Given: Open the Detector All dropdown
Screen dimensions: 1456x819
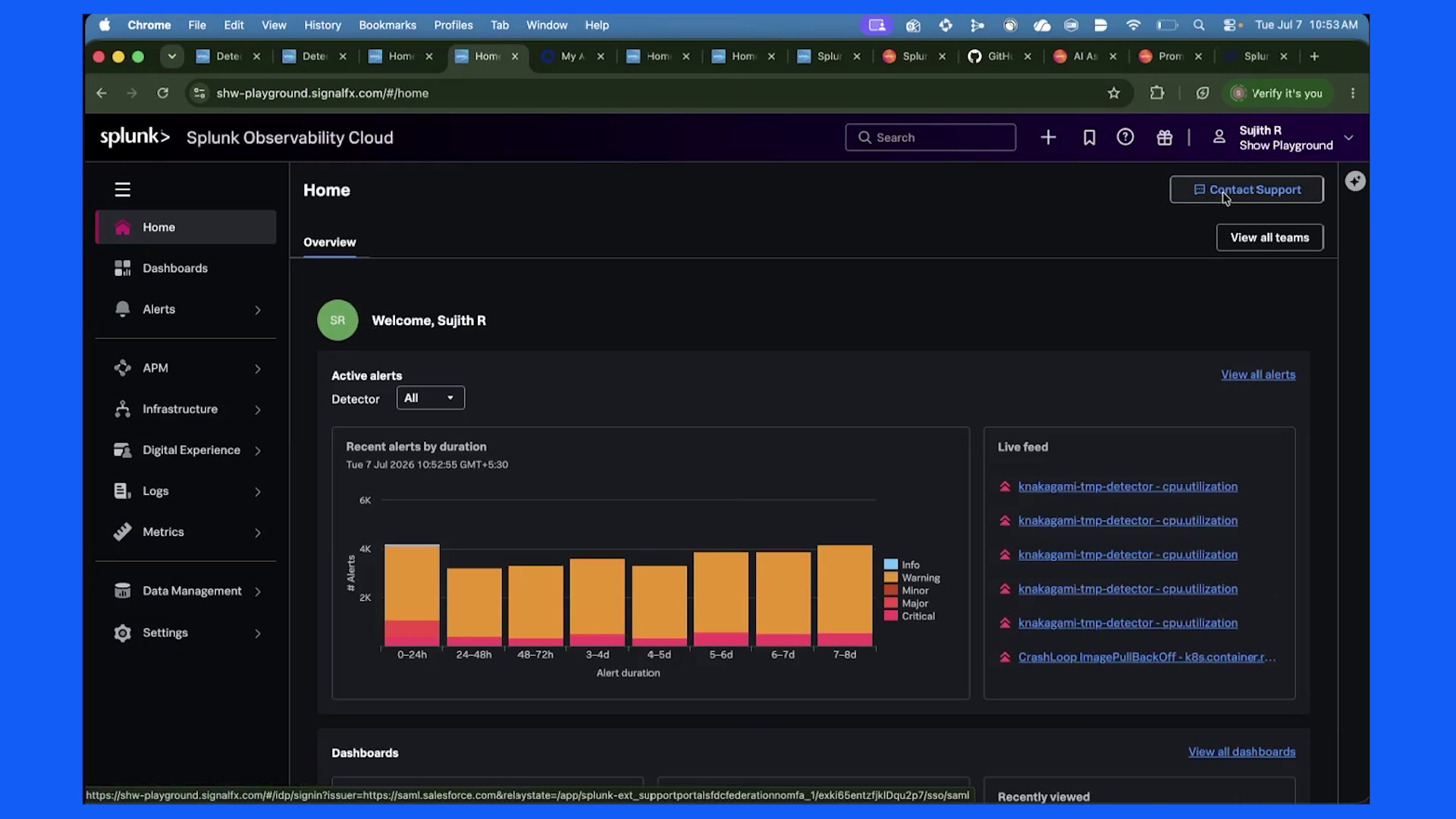Looking at the screenshot, I should tap(431, 398).
